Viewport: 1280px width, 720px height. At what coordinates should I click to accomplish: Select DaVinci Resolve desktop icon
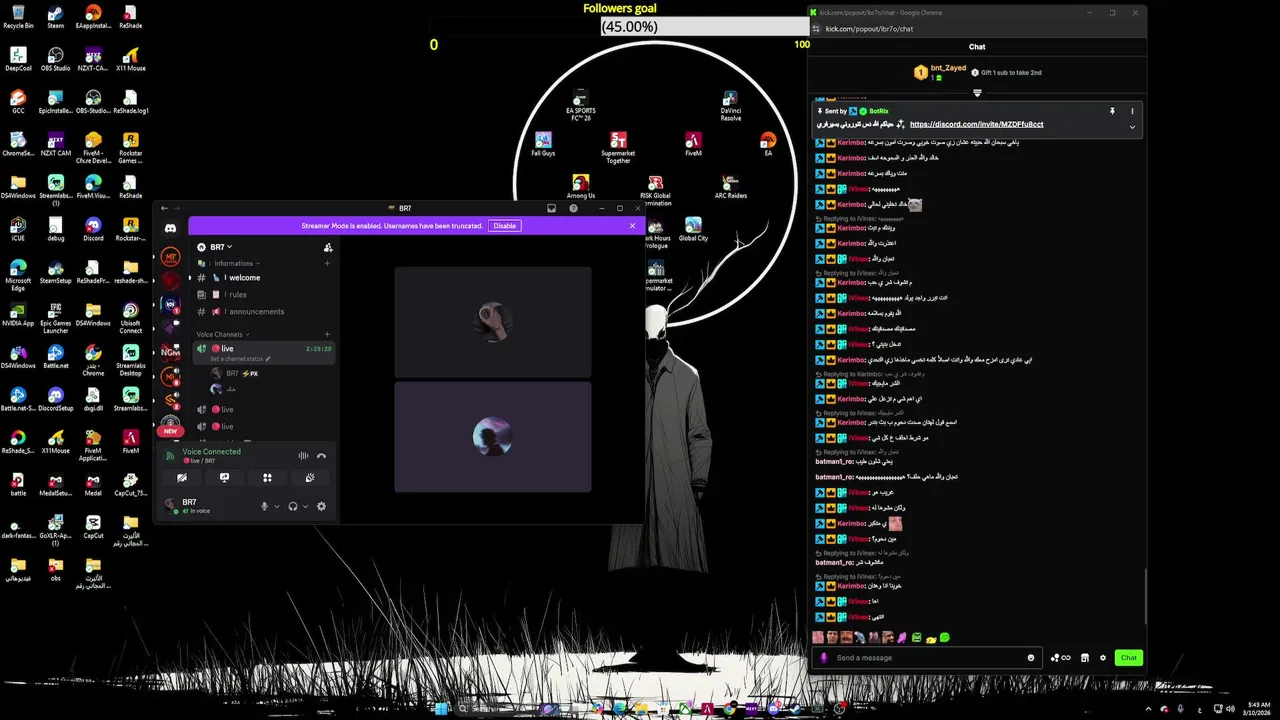[731, 106]
